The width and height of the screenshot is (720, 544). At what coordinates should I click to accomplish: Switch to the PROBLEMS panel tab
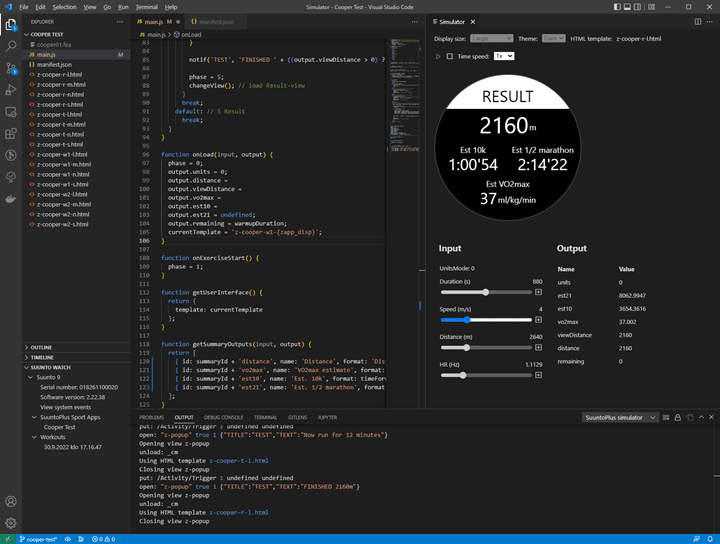click(152, 417)
